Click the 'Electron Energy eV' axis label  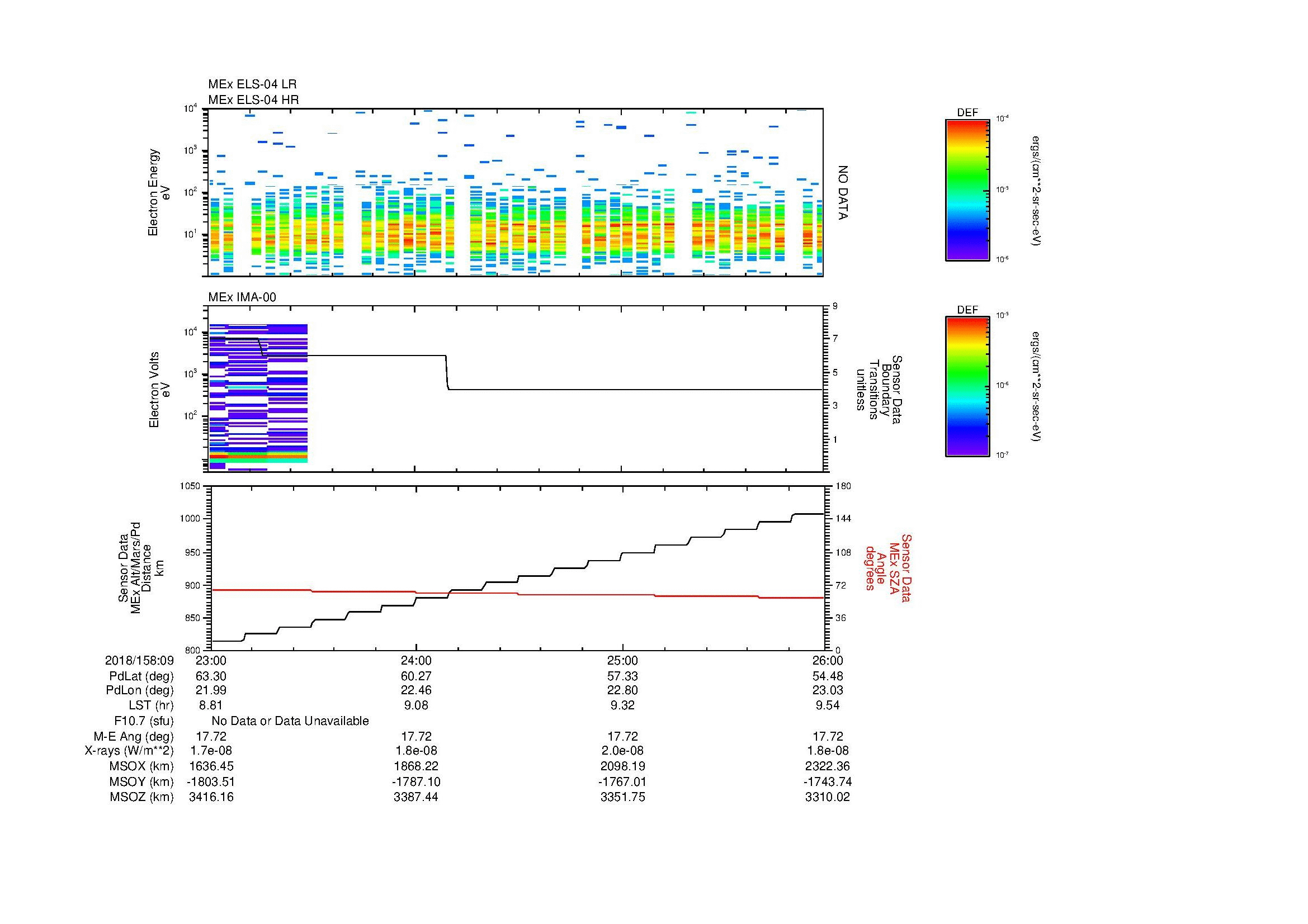pos(159,192)
